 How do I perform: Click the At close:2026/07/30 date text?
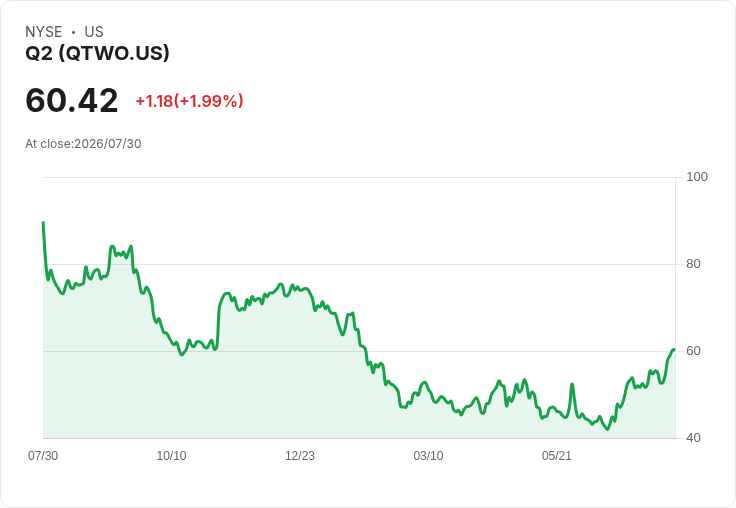tap(83, 144)
